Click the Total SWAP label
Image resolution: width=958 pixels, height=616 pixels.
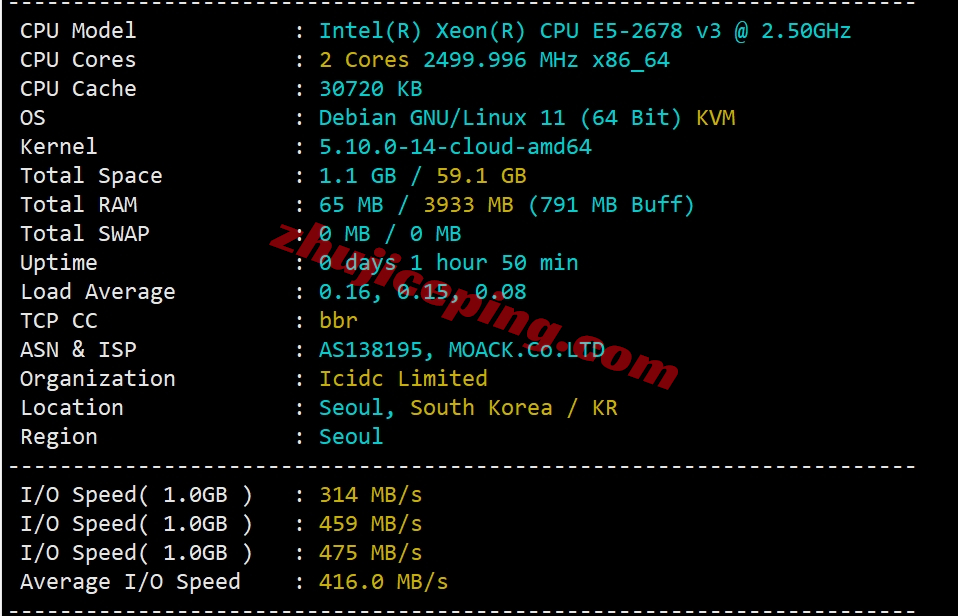pyautogui.click(x=85, y=233)
